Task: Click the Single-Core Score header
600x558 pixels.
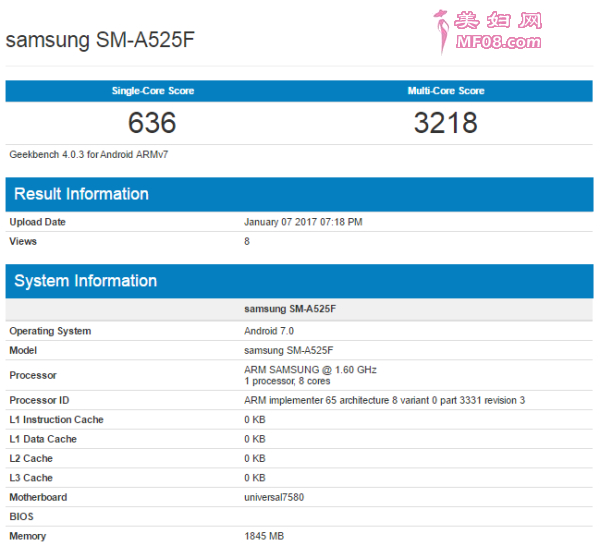Action: (x=153, y=91)
